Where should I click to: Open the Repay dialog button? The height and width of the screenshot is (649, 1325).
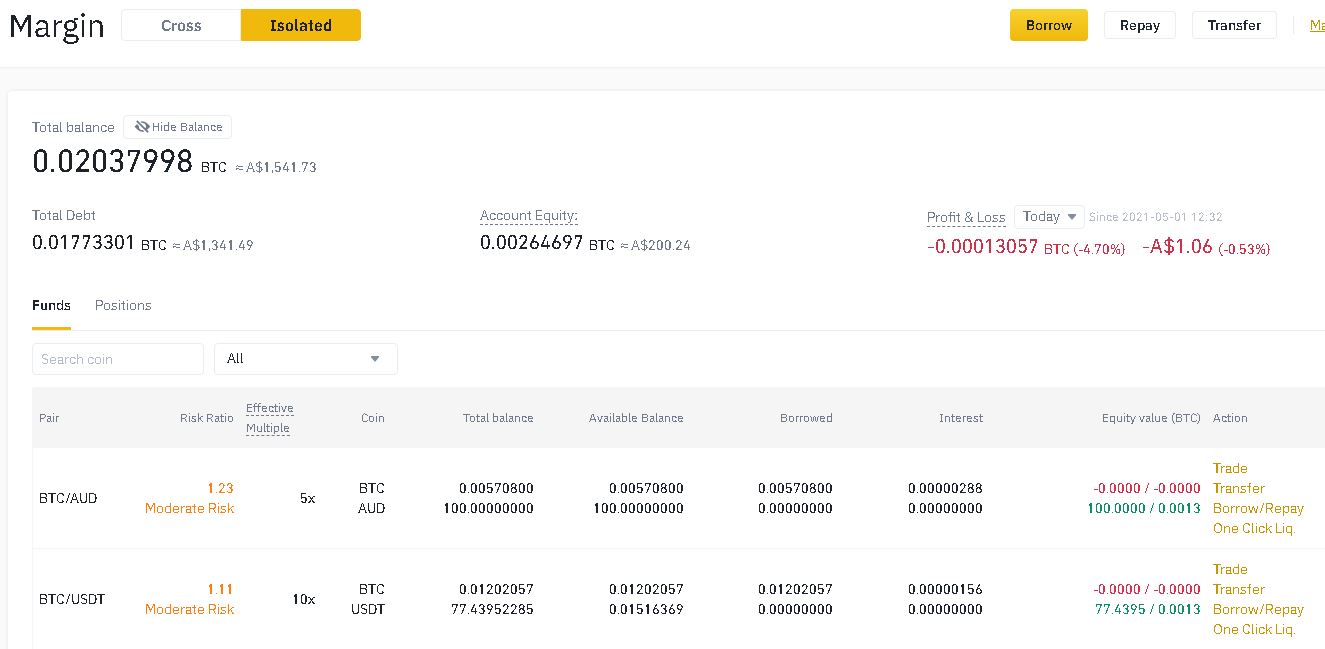1140,25
